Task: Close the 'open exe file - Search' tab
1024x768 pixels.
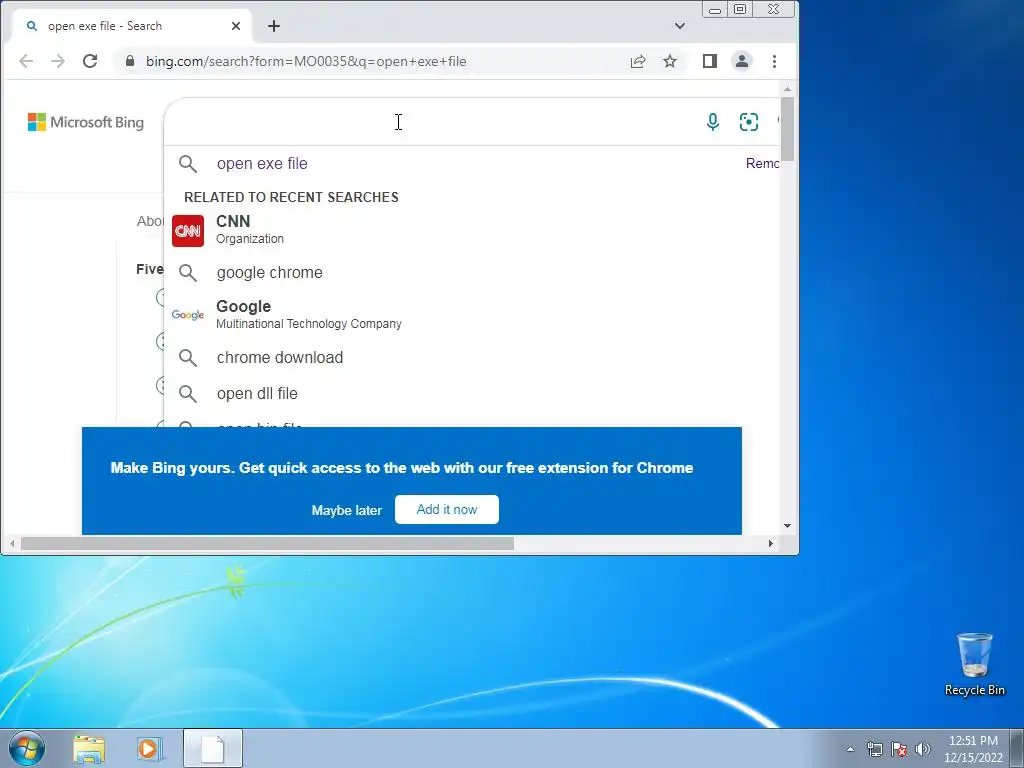Action: [236, 26]
